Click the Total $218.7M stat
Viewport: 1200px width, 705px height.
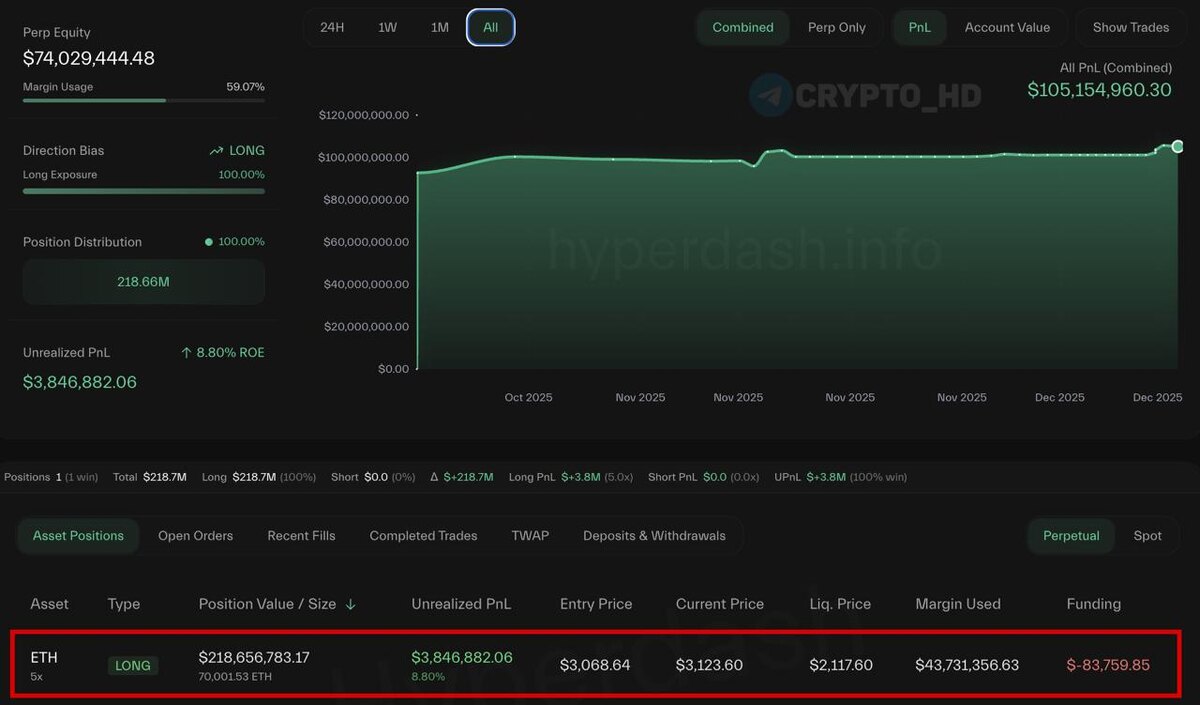point(150,477)
